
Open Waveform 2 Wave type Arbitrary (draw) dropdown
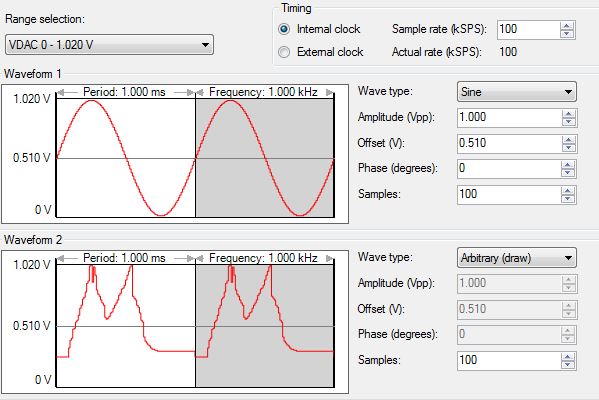click(516, 258)
